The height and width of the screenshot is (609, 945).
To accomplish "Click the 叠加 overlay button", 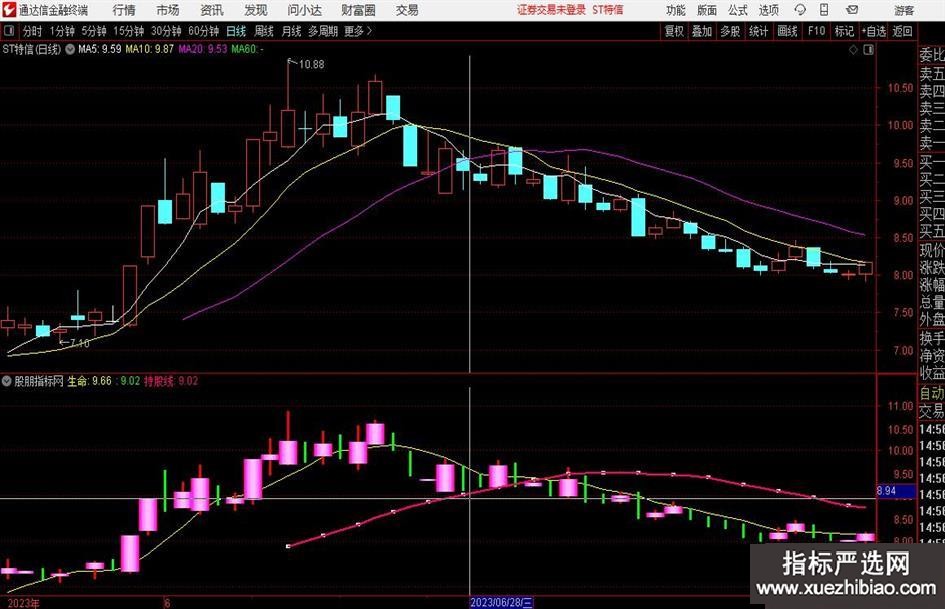I will [702, 31].
